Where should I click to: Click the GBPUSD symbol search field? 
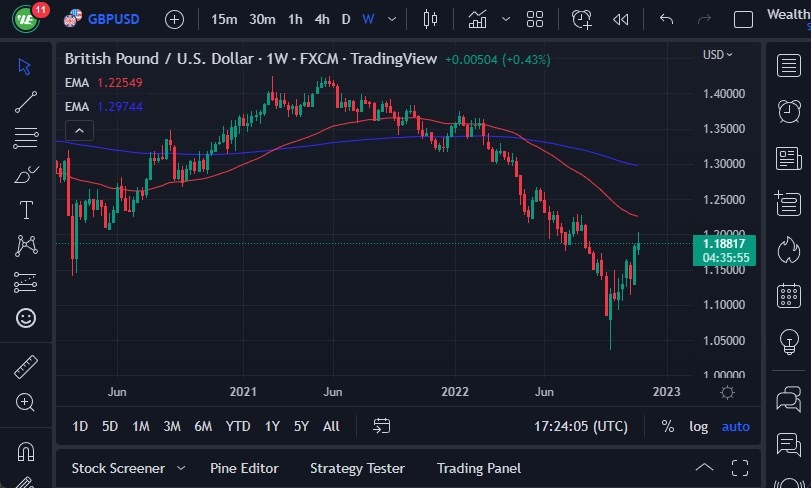(x=114, y=19)
